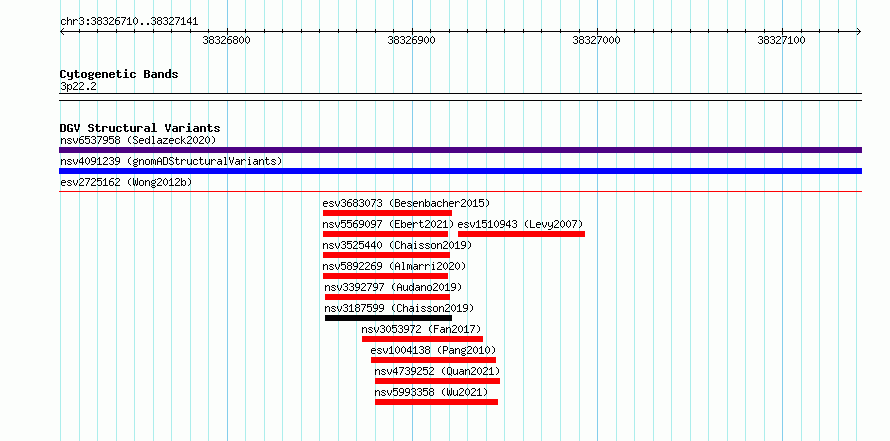
Task: Click the DGV Structural Variants track title
Action: pyautogui.click(x=140, y=128)
